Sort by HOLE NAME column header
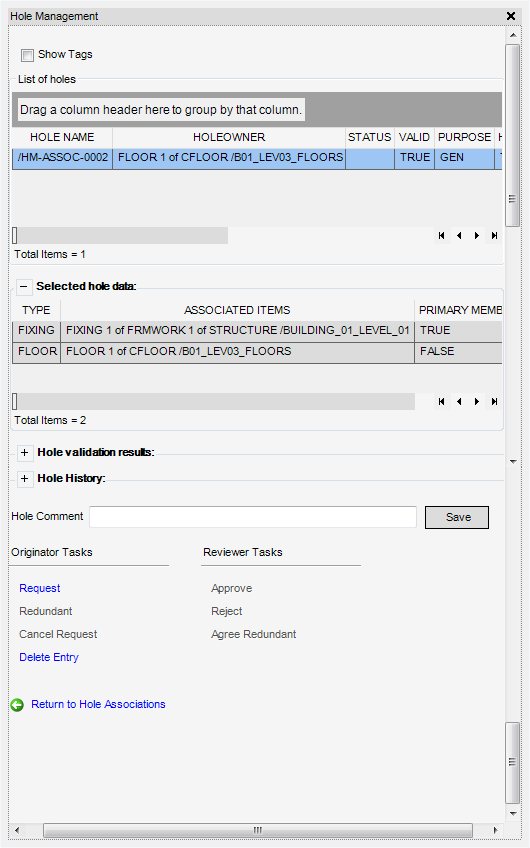 [62, 137]
